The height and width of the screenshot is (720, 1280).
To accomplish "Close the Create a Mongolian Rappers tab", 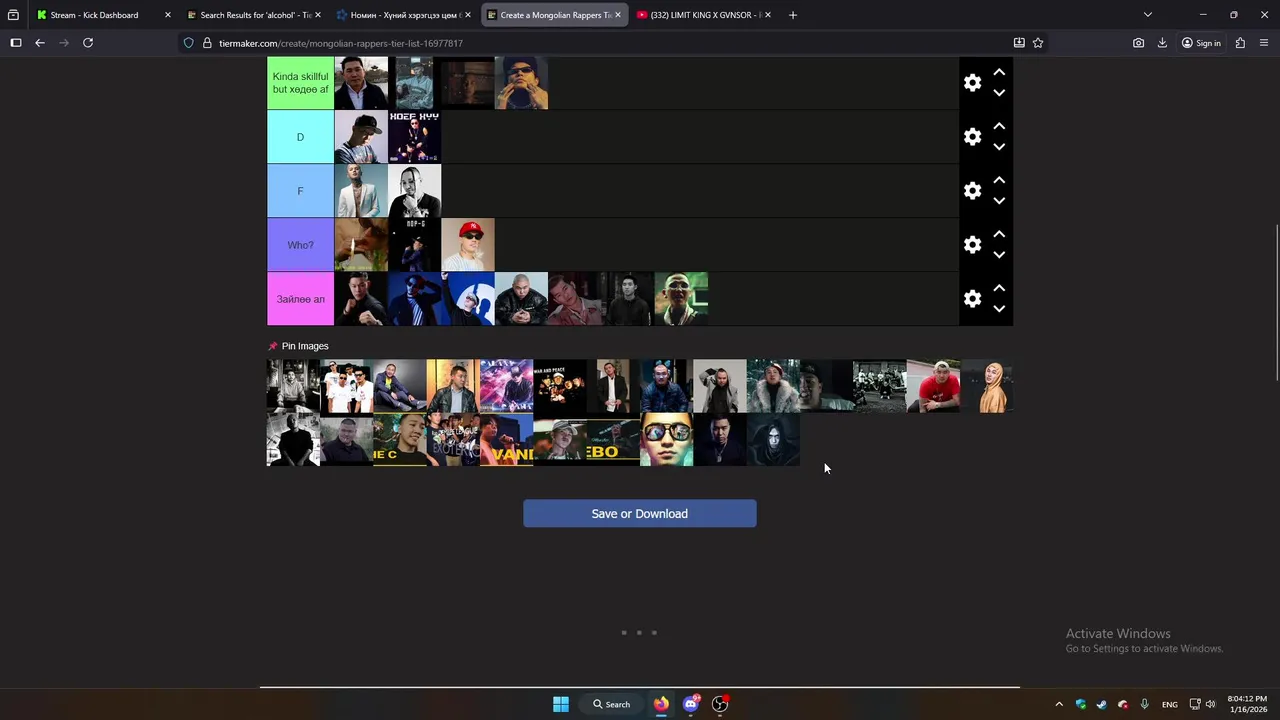I will pyautogui.click(x=618, y=15).
